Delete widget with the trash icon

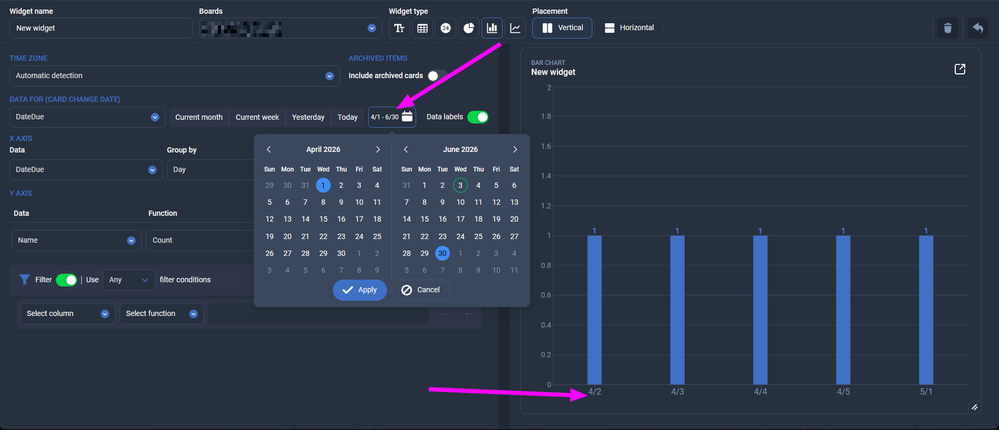pyautogui.click(x=947, y=28)
